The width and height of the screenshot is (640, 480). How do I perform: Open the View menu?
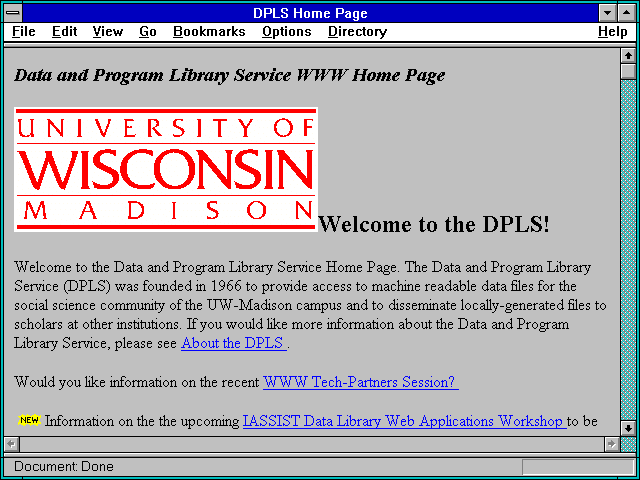click(x=107, y=32)
